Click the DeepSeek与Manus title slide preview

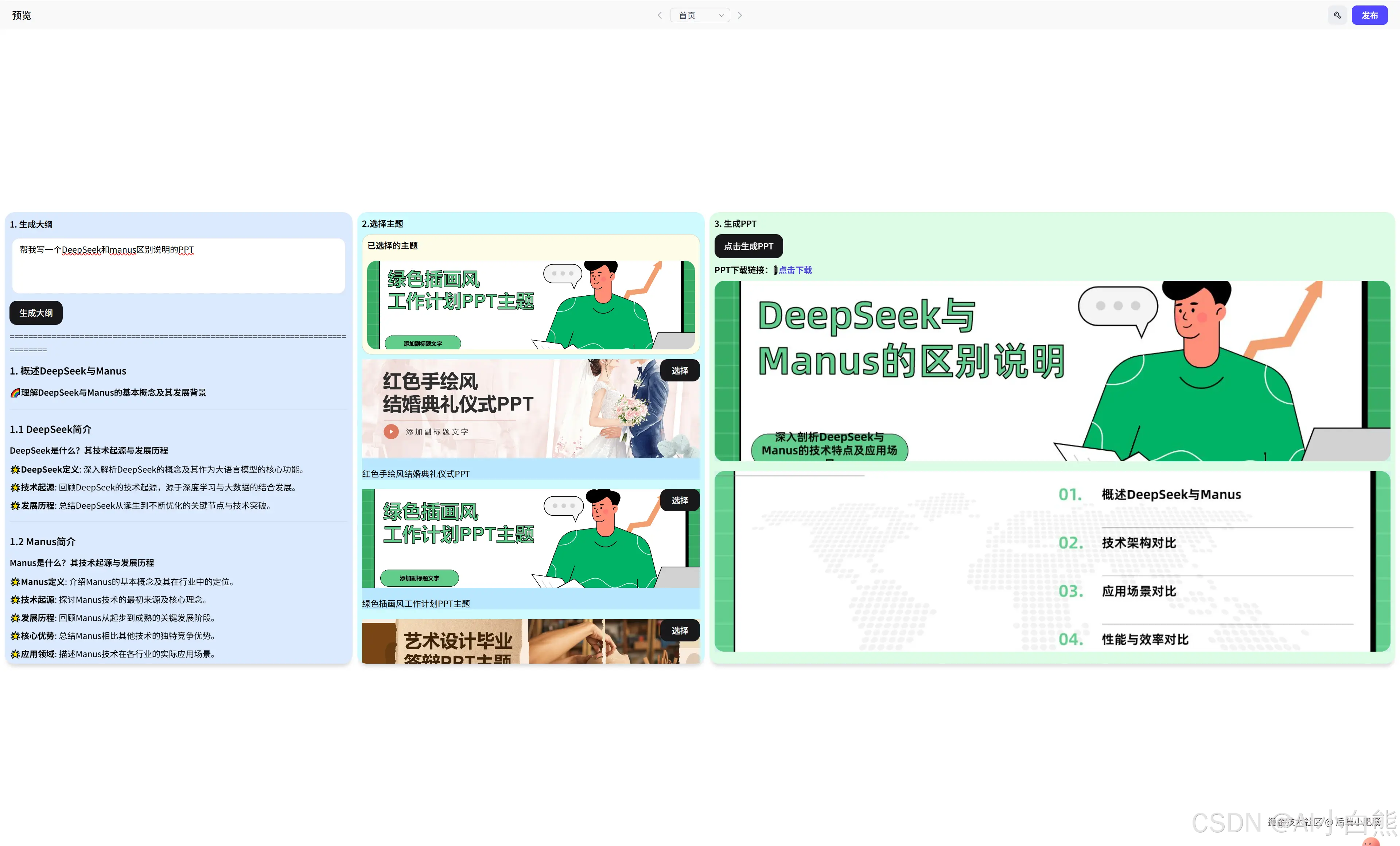click(1052, 371)
